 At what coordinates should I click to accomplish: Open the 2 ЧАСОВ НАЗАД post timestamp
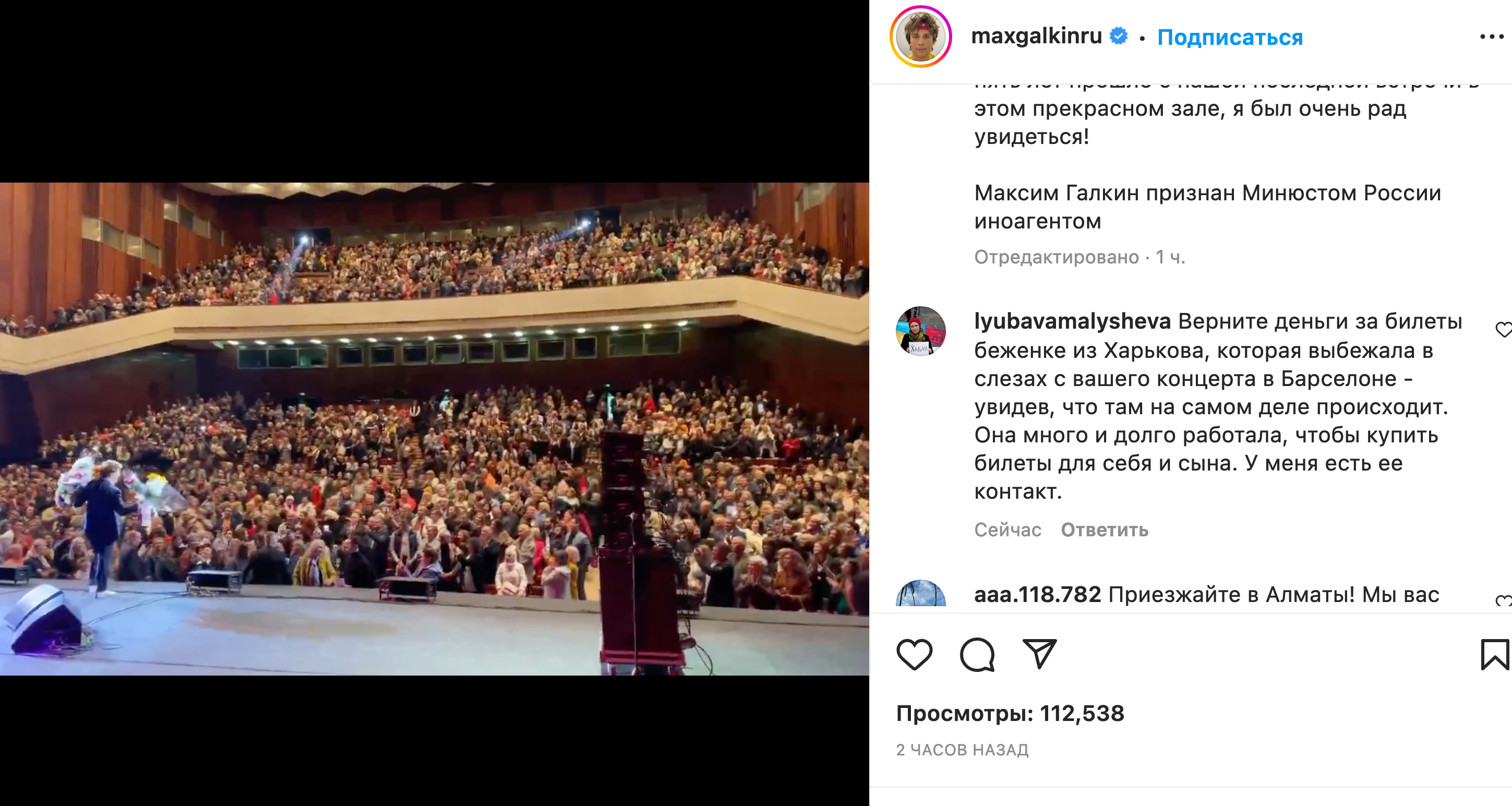tap(962, 750)
